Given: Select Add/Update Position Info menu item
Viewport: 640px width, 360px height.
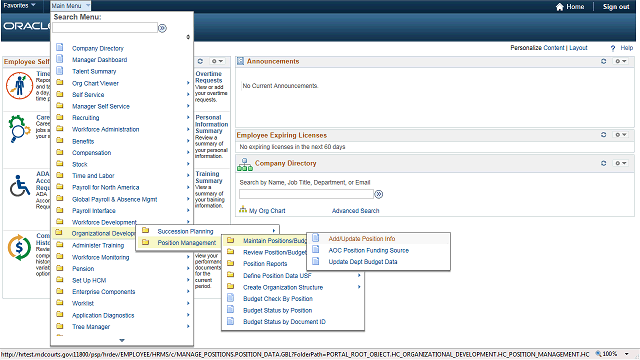Looking at the screenshot, I should pos(362,239).
